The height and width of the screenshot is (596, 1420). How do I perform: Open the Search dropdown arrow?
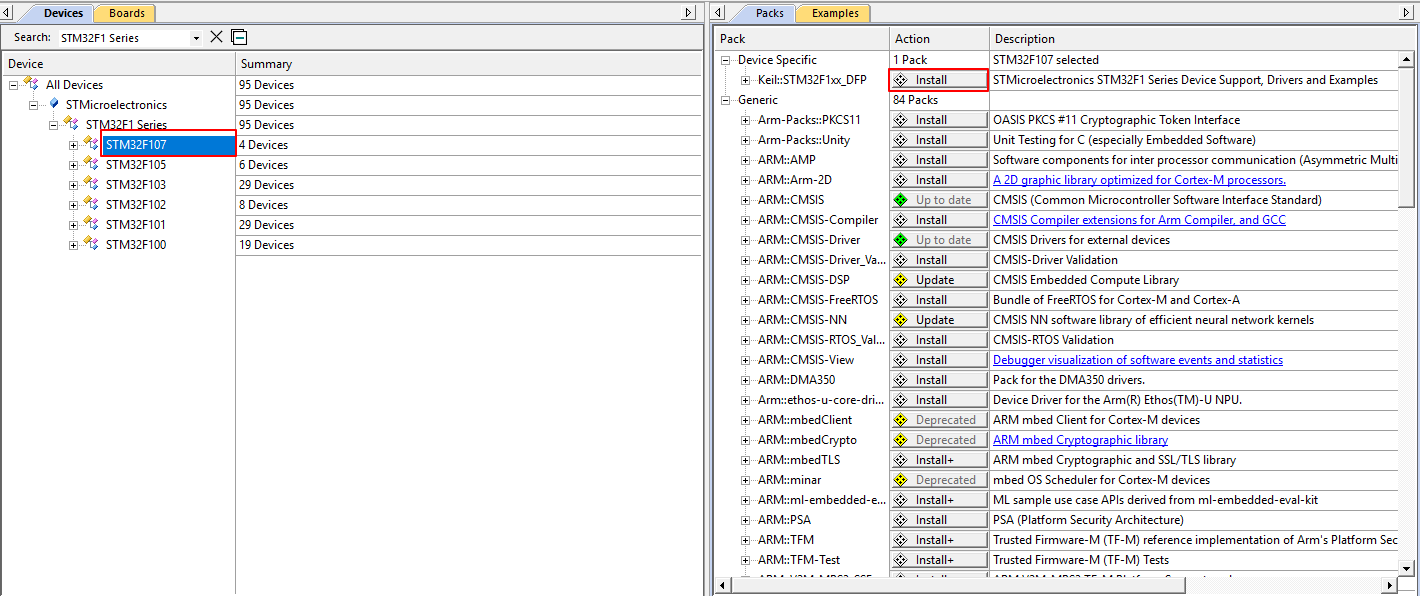coord(196,38)
